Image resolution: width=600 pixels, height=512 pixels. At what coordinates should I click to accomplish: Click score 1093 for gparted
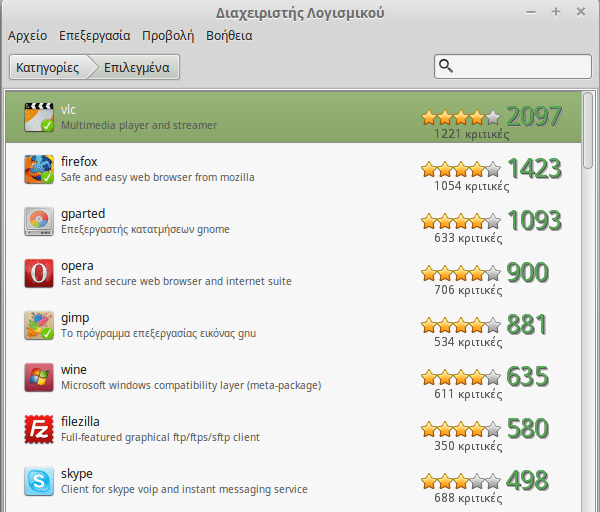pyautogui.click(x=535, y=220)
